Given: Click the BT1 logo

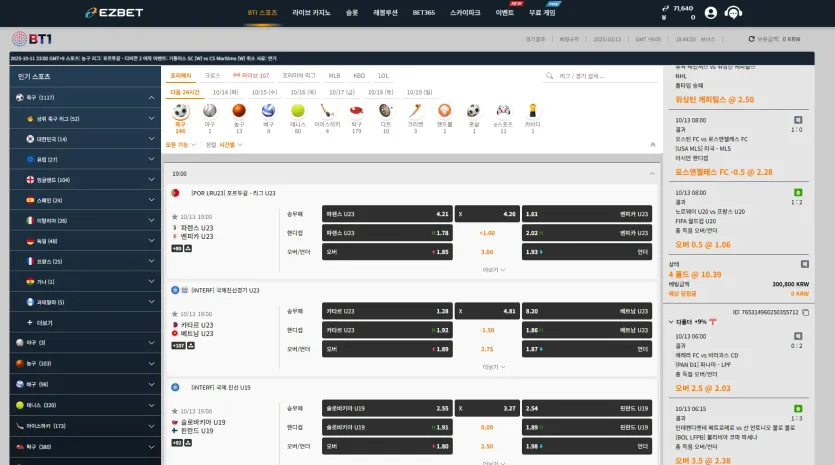Looking at the screenshot, I should pos(32,38).
